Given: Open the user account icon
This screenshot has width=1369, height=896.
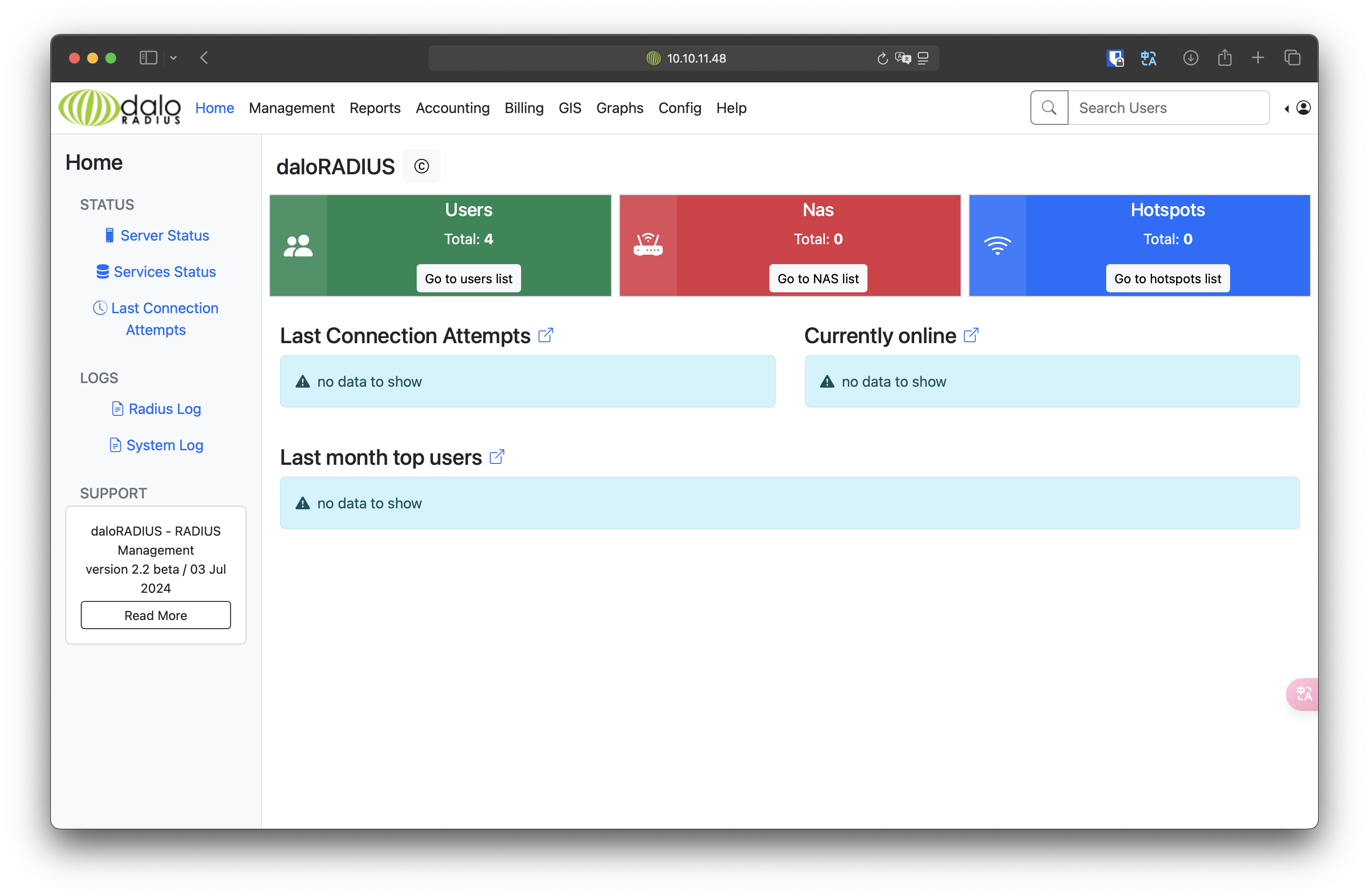Looking at the screenshot, I should (x=1304, y=108).
